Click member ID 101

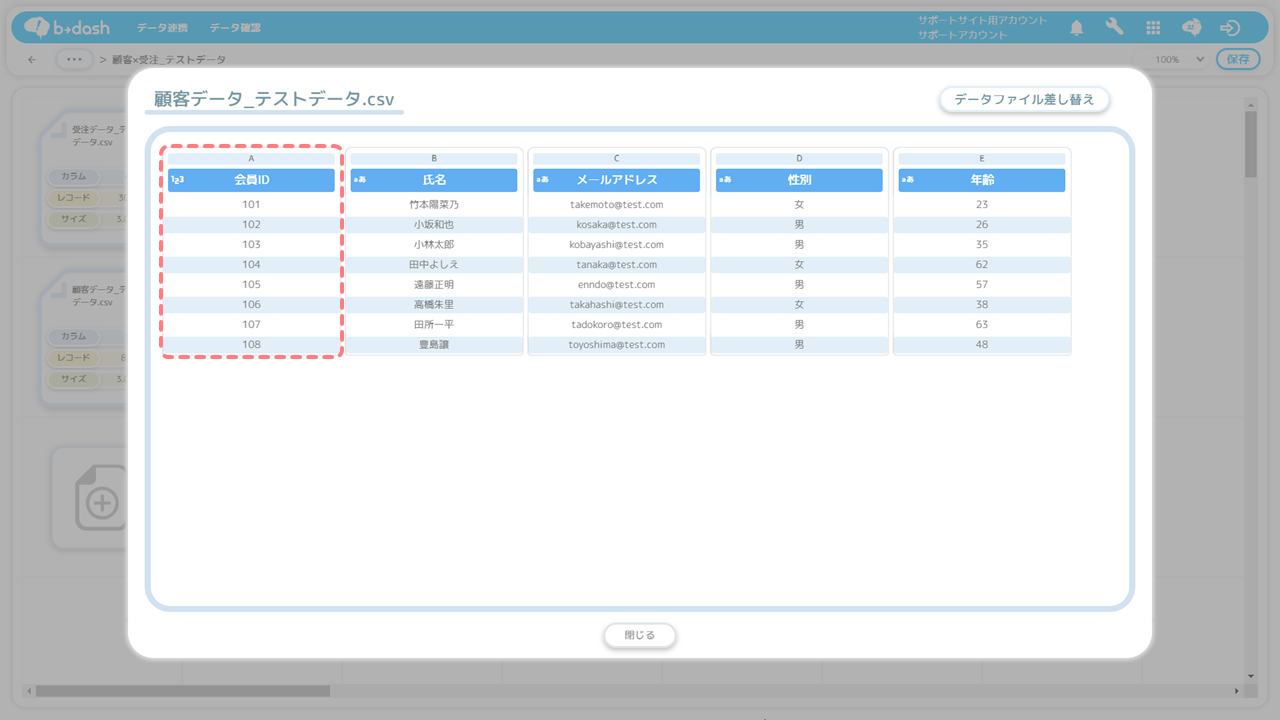(x=251, y=205)
